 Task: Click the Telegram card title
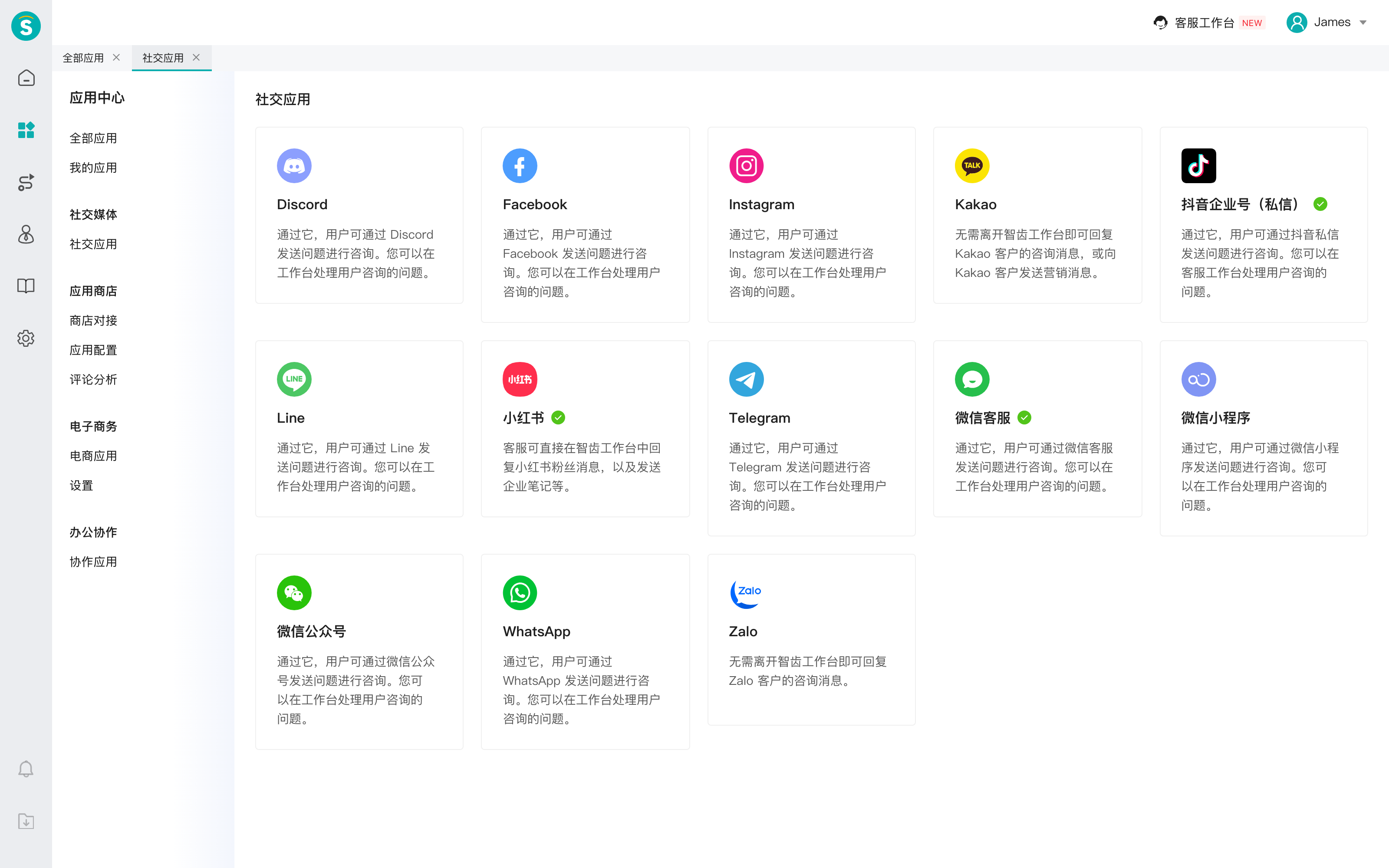759,418
